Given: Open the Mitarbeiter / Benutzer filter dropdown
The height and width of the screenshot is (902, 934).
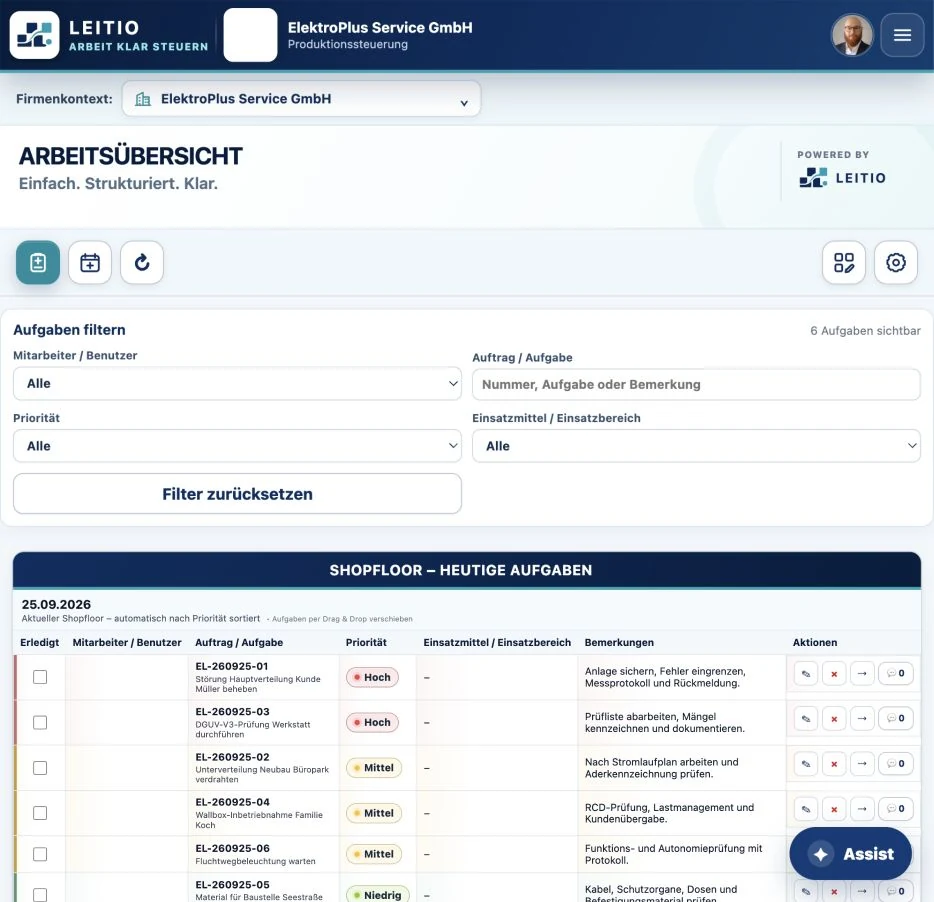Looking at the screenshot, I should pos(237,384).
